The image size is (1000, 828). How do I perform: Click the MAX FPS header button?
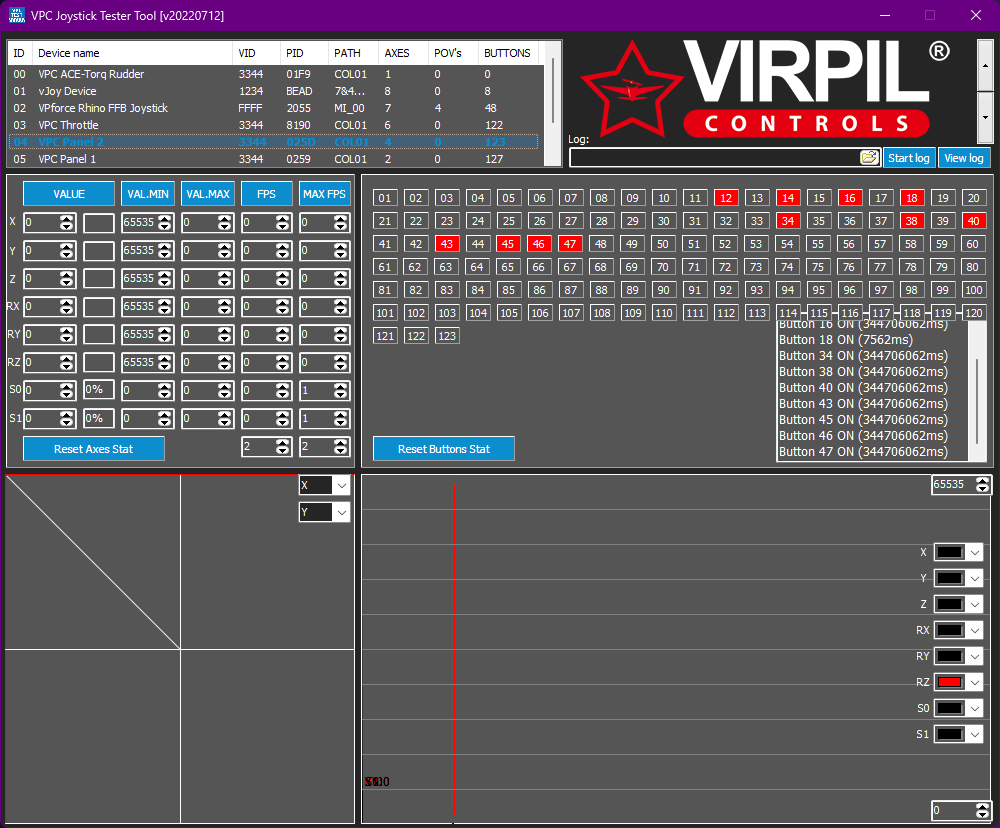(x=325, y=194)
